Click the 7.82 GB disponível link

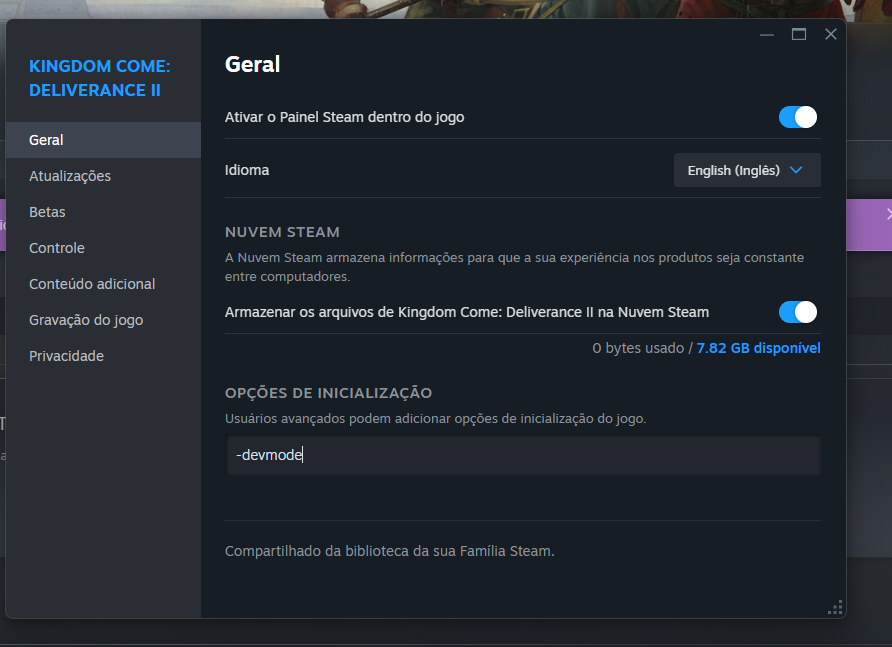[758, 348]
